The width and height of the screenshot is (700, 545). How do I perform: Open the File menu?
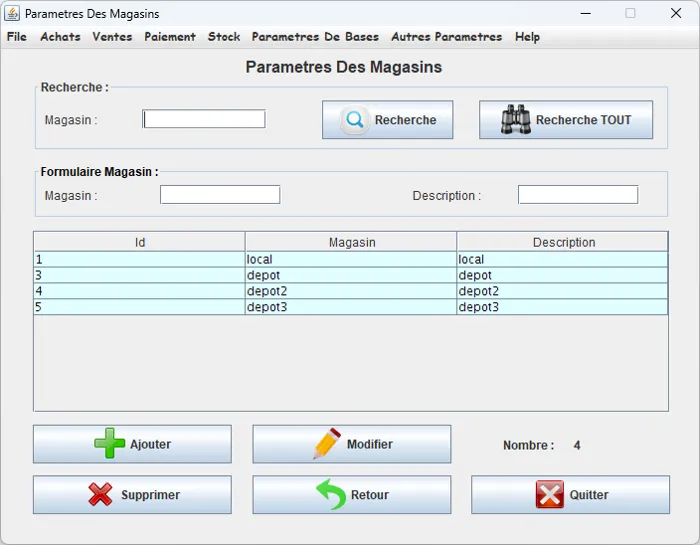tap(17, 37)
